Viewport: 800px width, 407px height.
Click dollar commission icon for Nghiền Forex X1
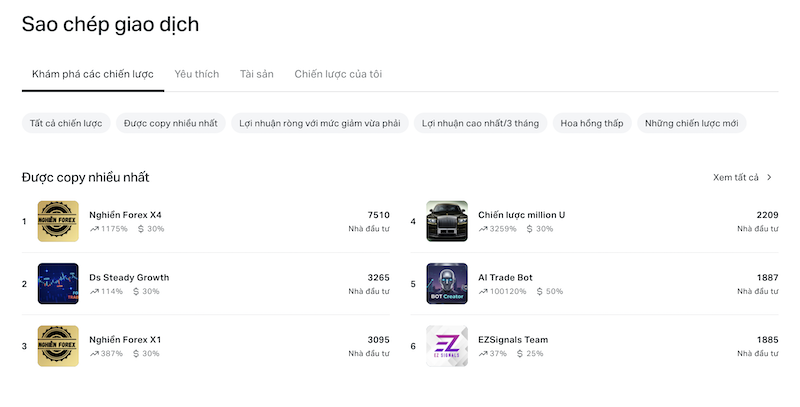coord(136,354)
